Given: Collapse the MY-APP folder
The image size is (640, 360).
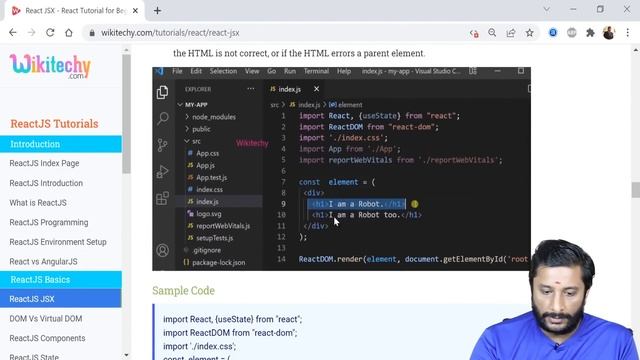Looking at the screenshot, I should click(x=193, y=104).
